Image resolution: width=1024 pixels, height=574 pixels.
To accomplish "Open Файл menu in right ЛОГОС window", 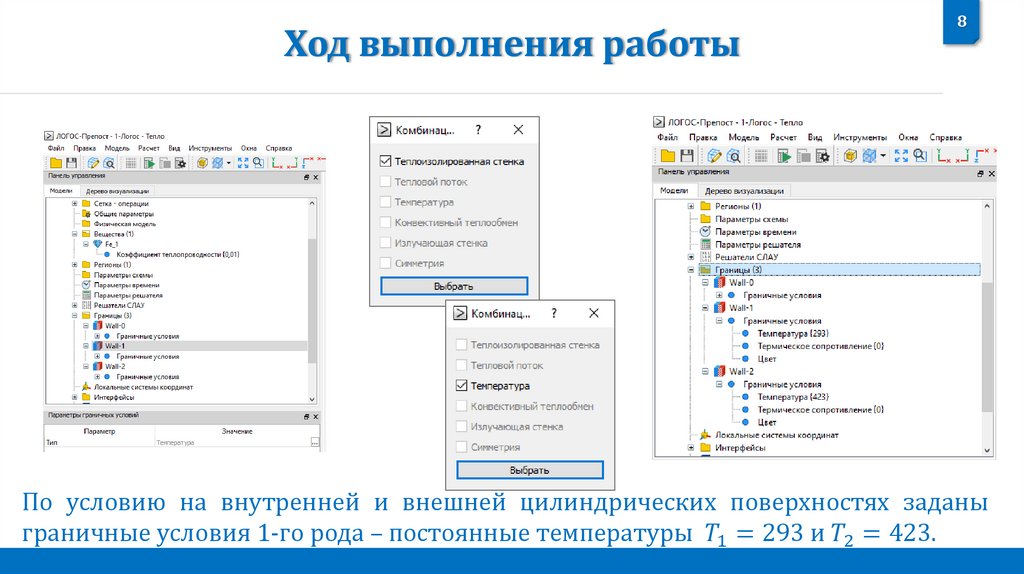I will [x=667, y=137].
